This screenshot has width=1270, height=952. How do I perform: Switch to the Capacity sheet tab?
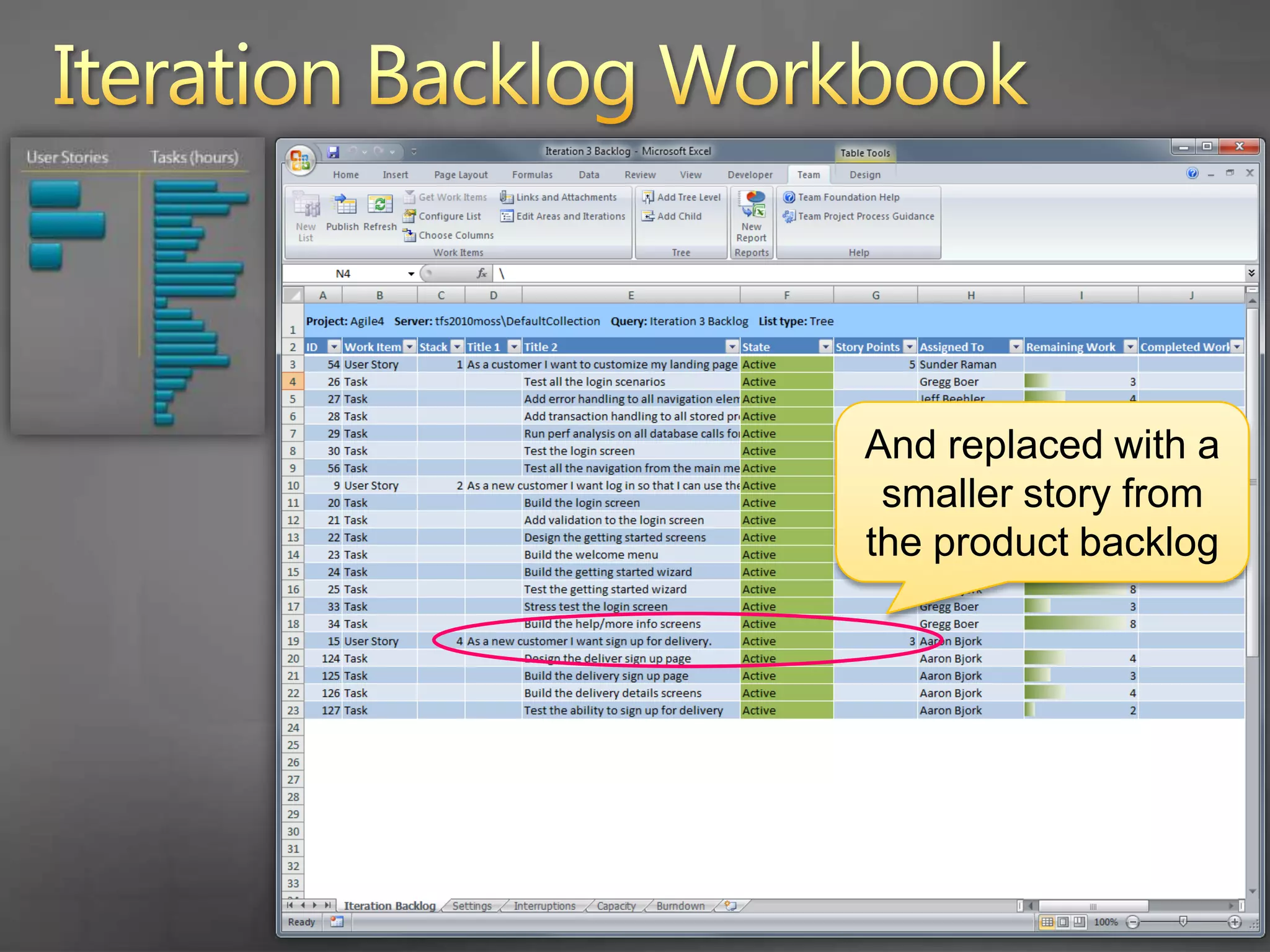[x=616, y=906]
